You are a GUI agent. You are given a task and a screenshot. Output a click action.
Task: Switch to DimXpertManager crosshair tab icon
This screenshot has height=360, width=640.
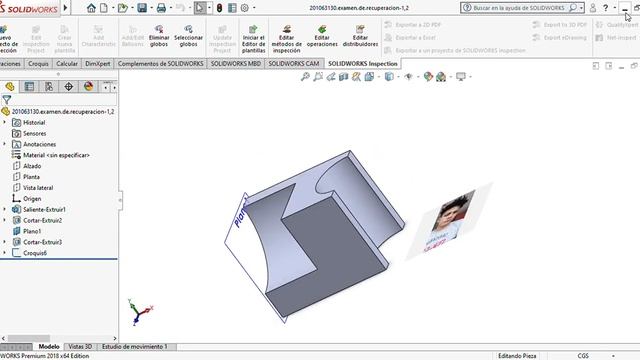point(69,87)
